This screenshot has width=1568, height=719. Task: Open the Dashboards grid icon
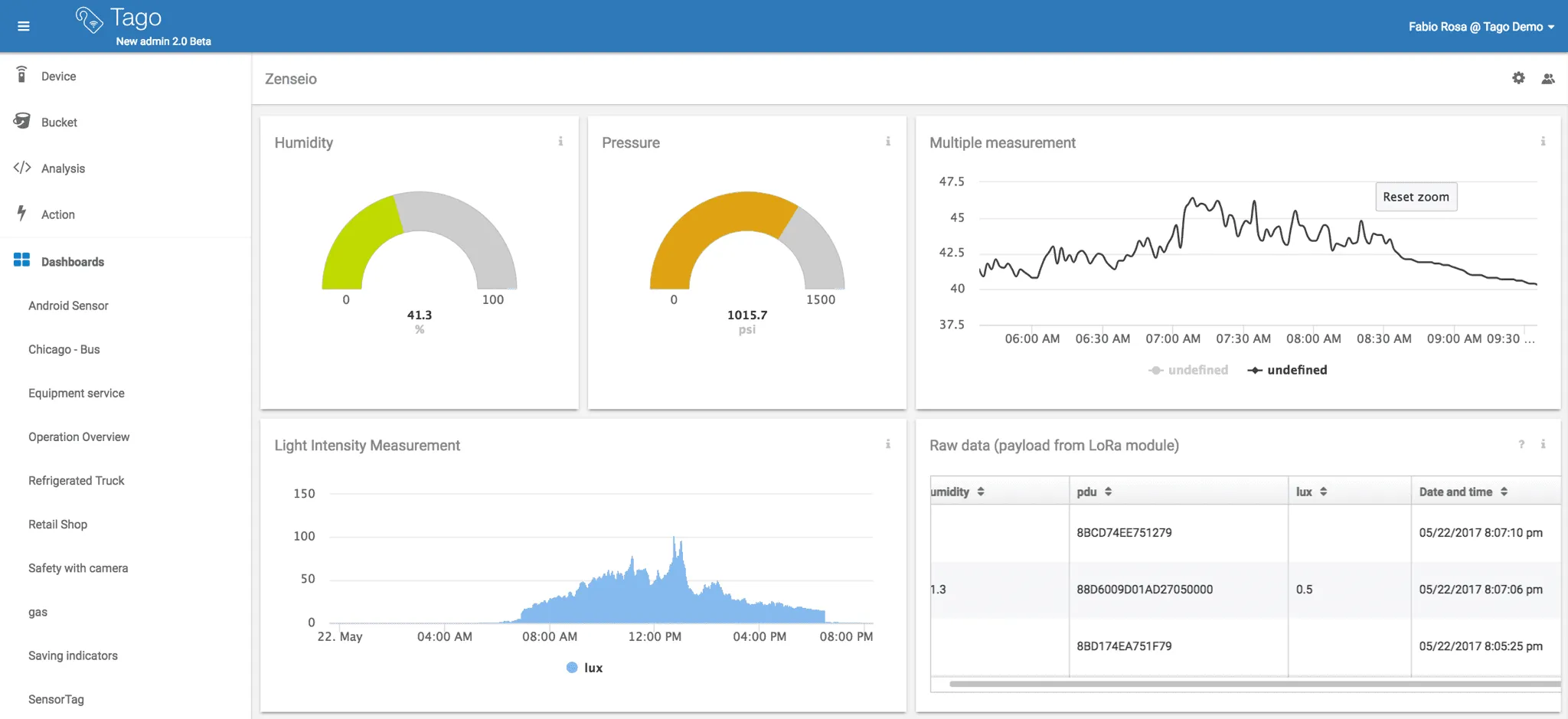pos(21,260)
